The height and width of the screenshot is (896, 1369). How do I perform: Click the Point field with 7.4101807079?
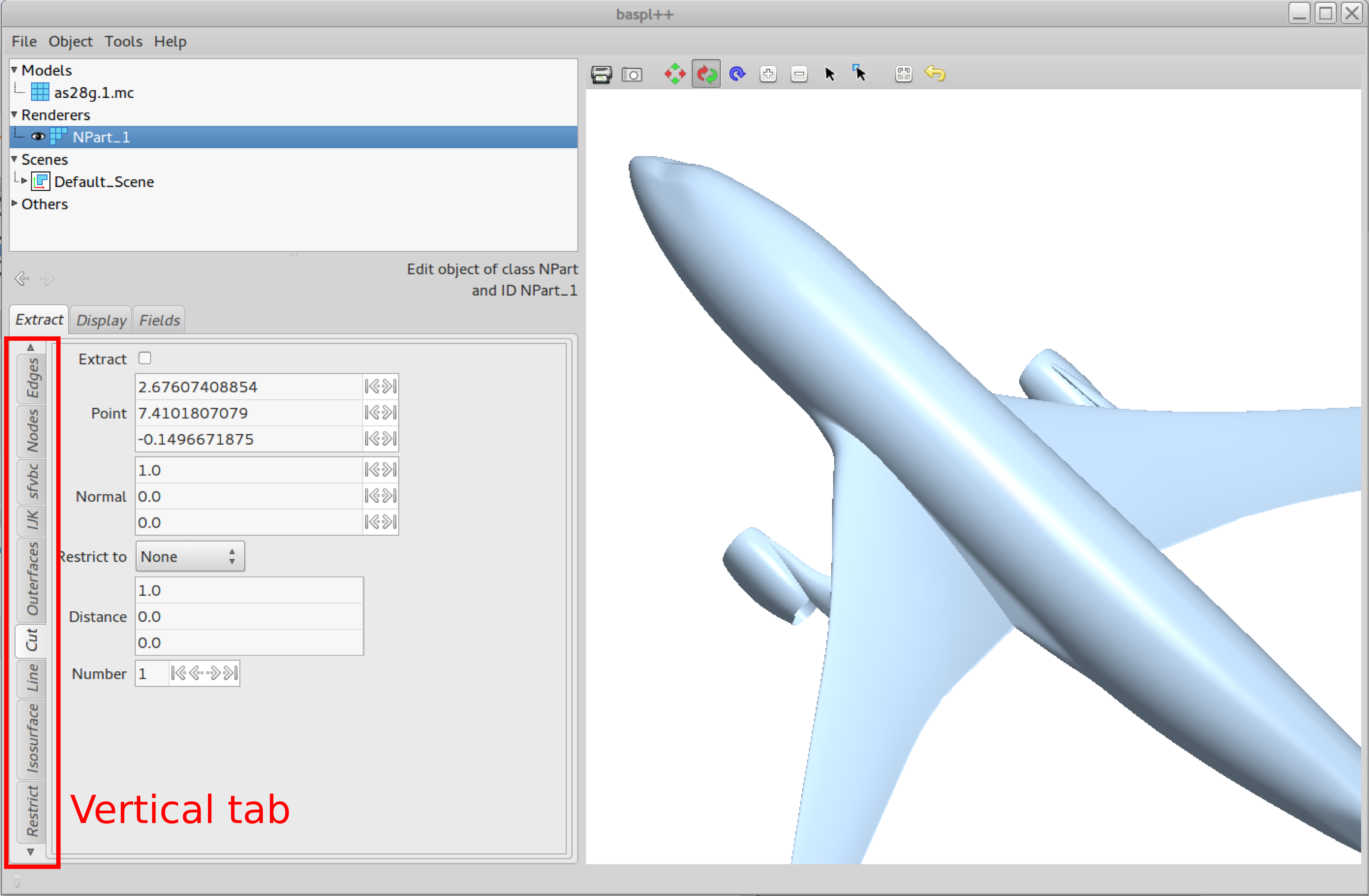pos(249,413)
